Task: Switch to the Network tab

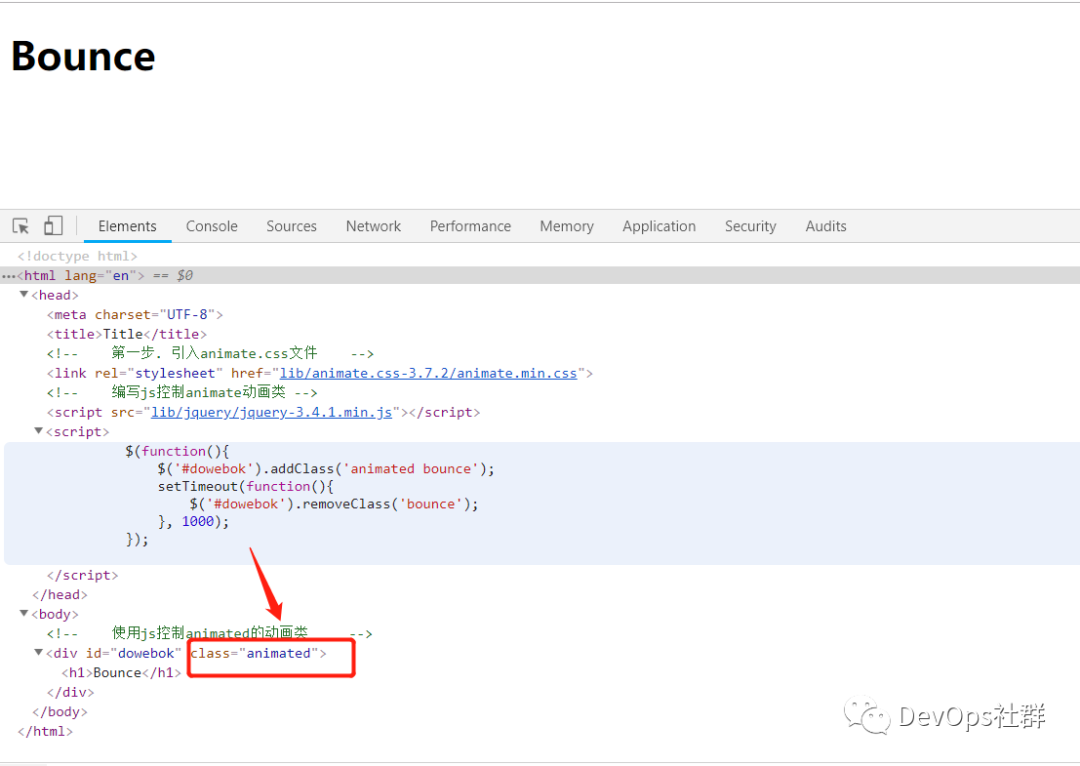Action: click(x=373, y=226)
